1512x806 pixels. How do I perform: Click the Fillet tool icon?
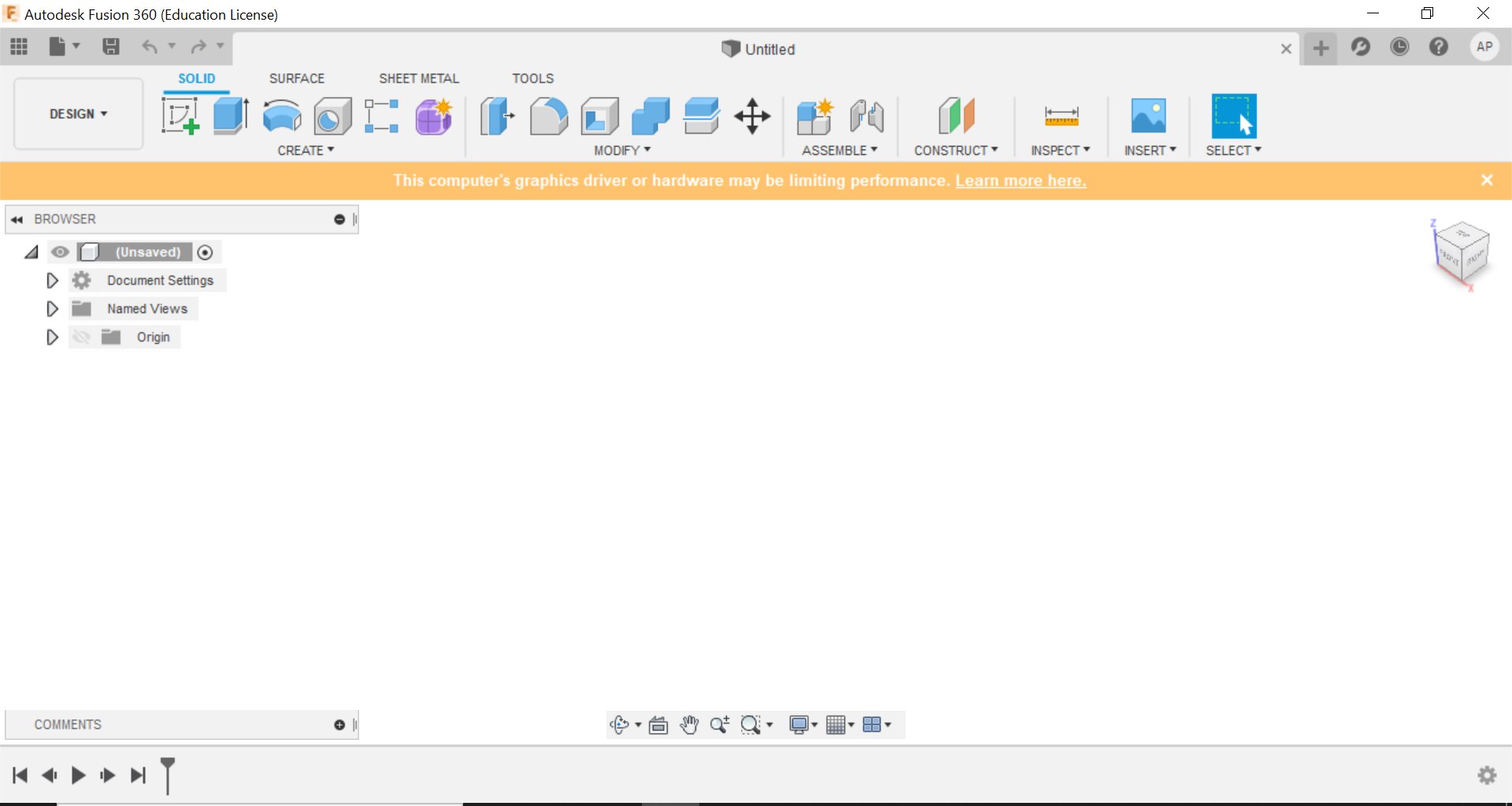tap(548, 116)
